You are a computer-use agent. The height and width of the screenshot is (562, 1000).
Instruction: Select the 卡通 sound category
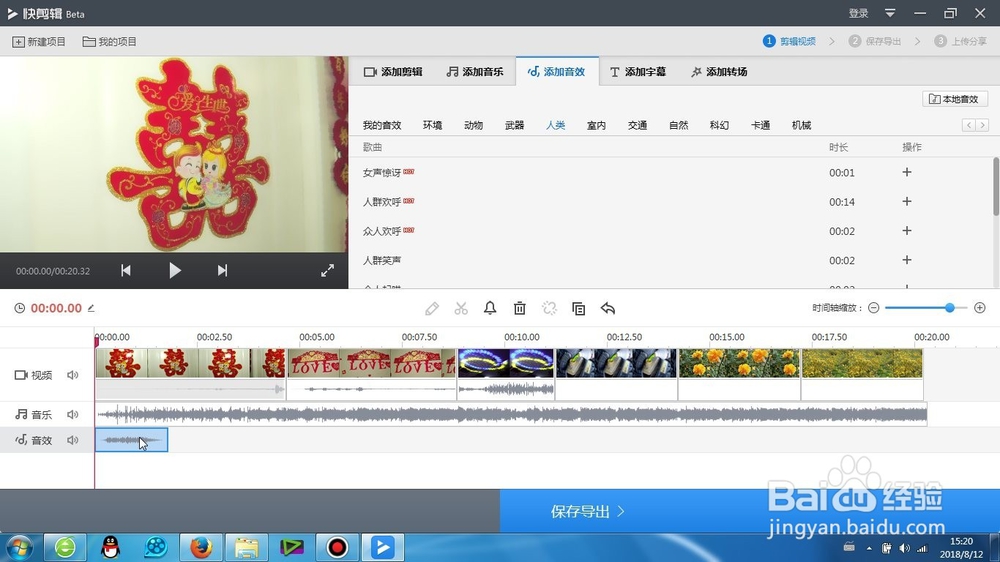[x=760, y=125]
